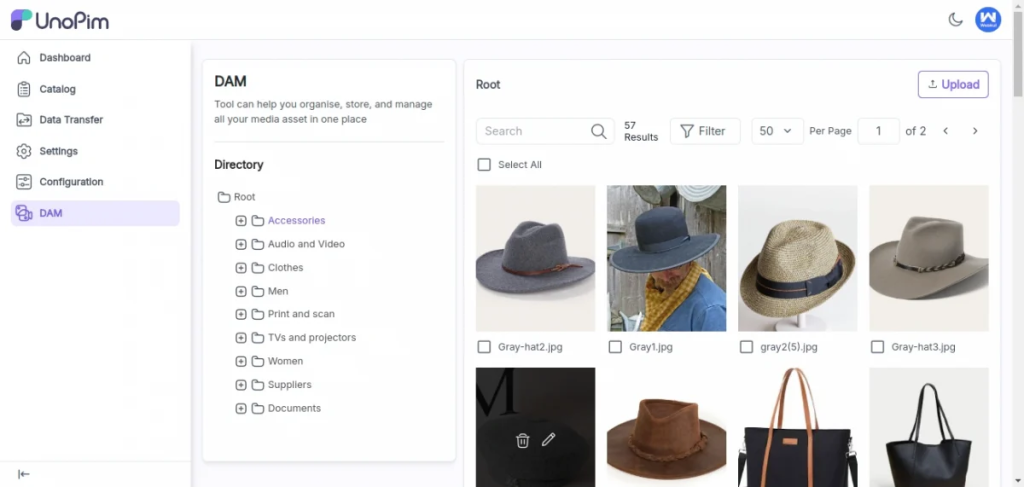Click the Configuration sliders icon
The width and height of the screenshot is (1024, 487).
tap(24, 181)
